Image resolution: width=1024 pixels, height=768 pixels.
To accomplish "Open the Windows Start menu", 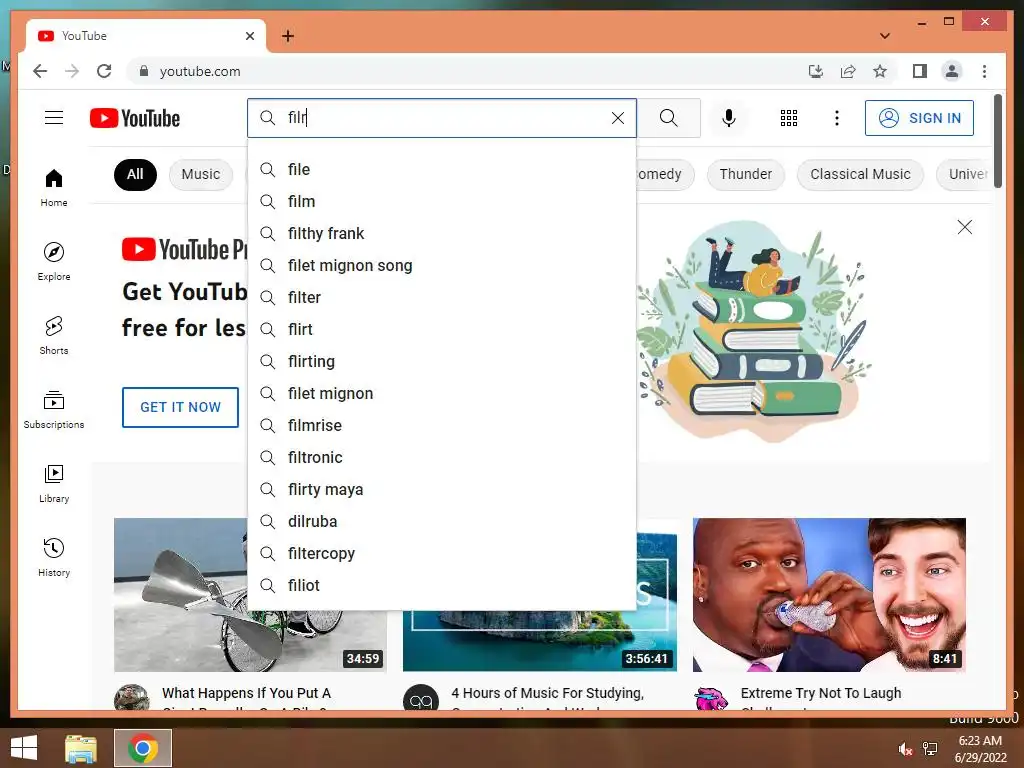I will [24, 748].
